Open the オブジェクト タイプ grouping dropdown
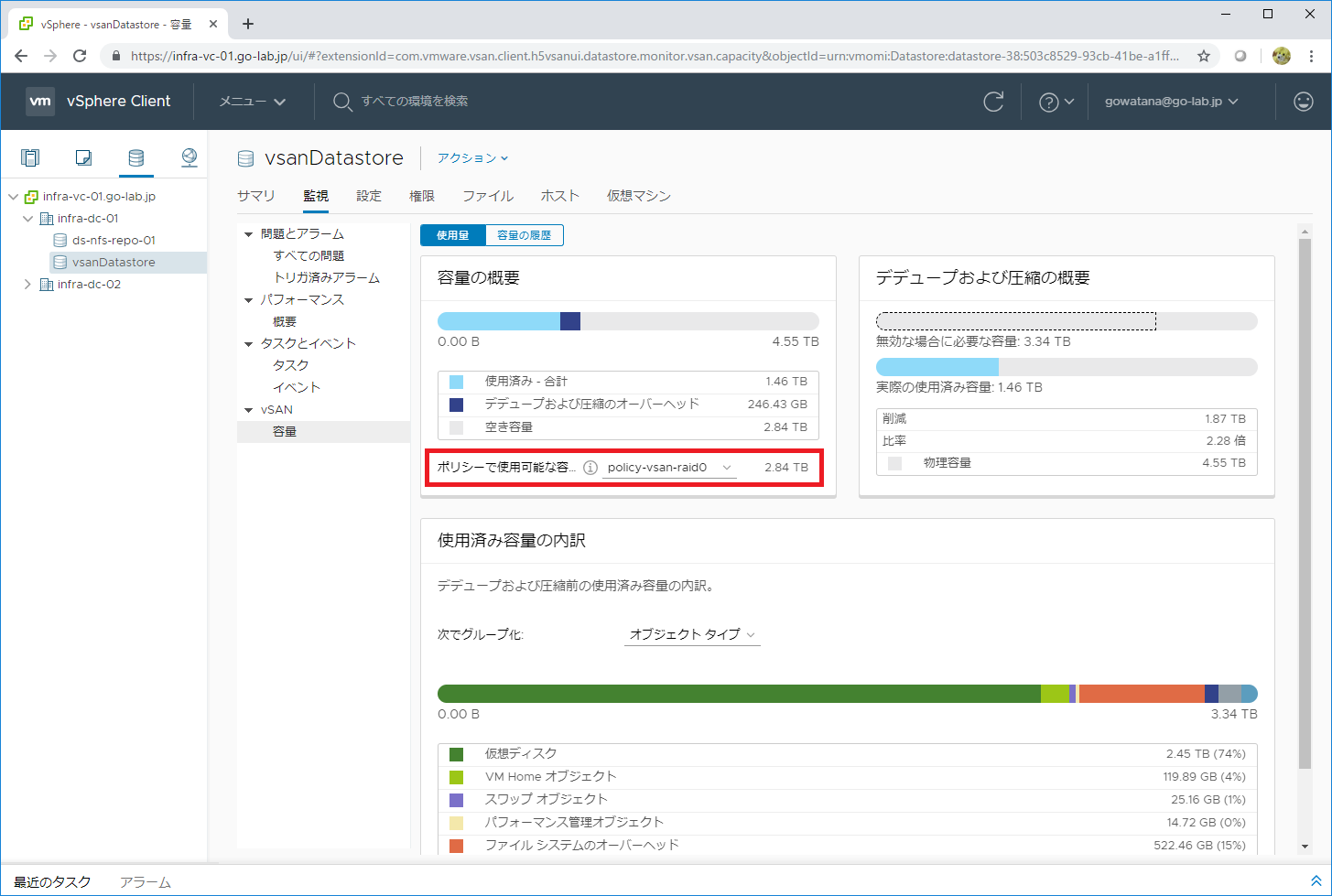This screenshot has height=896, width=1332. click(x=692, y=634)
